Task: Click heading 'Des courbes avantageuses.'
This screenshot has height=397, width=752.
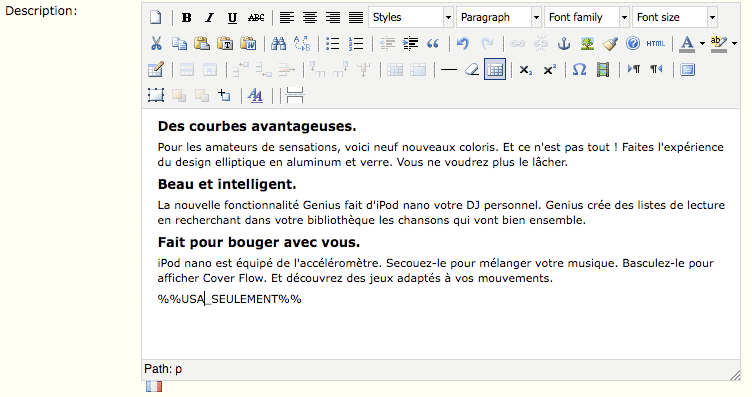Action: click(257, 127)
